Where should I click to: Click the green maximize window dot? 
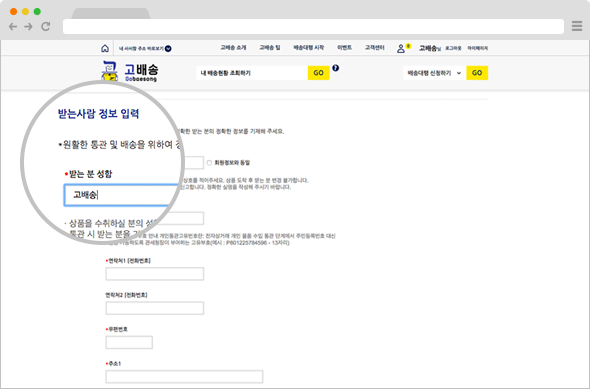pyautogui.click(x=37, y=11)
